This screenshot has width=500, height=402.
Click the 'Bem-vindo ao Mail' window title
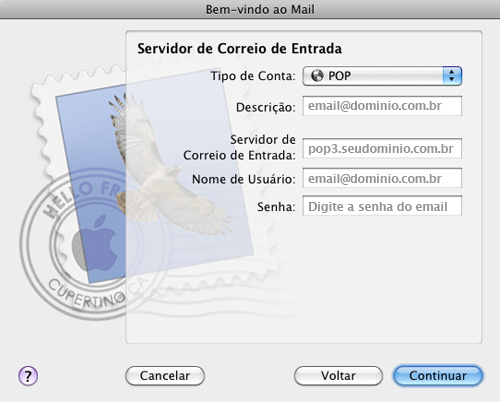click(260, 9)
